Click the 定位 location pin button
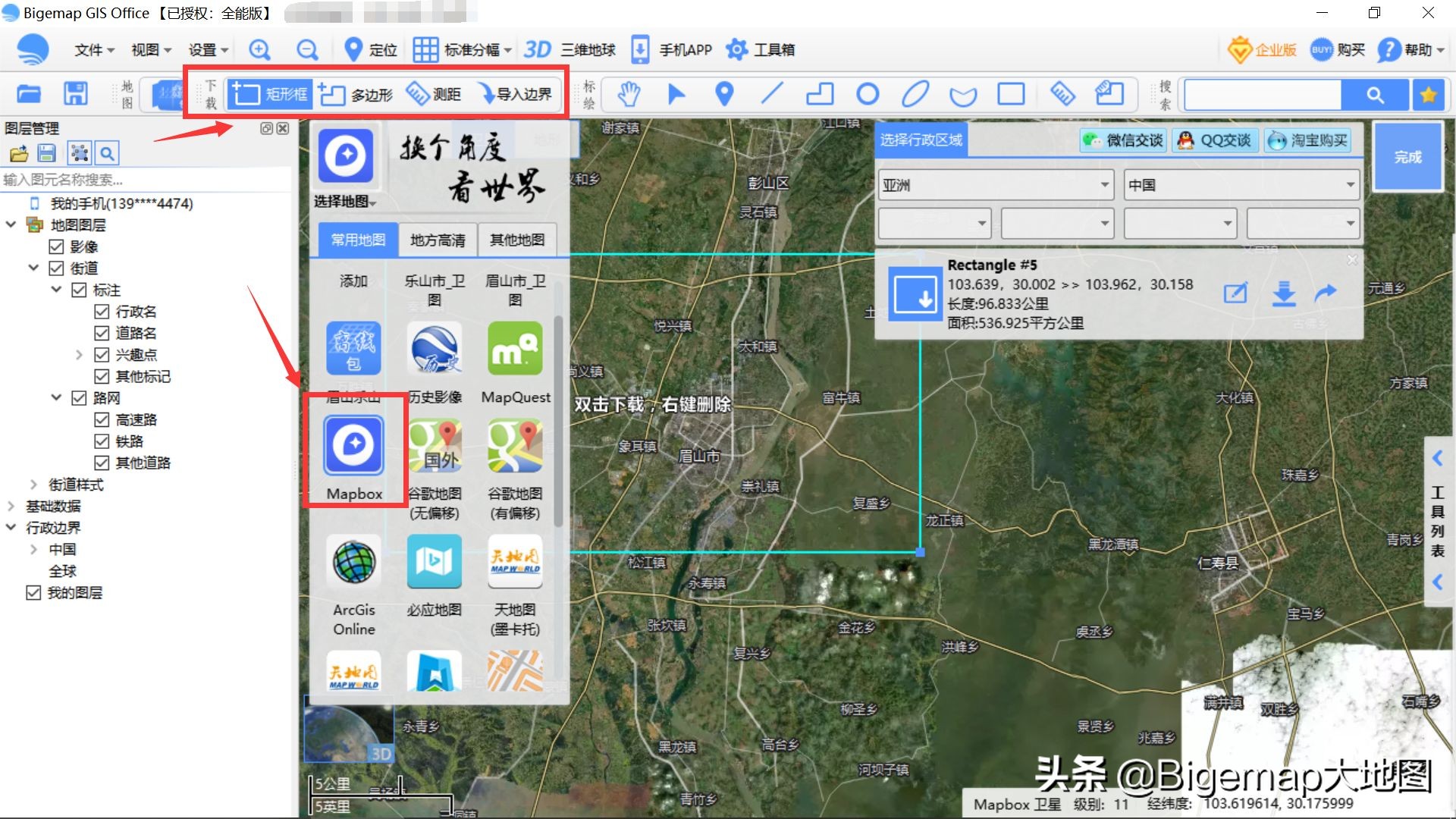 click(x=370, y=50)
